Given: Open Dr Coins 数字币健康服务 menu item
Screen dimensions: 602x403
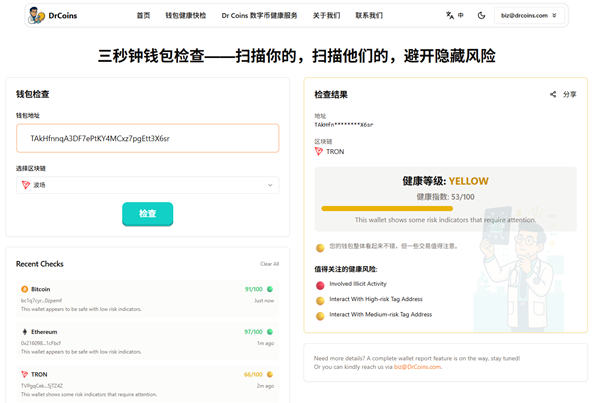Looking at the screenshot, I should point(259,15).
